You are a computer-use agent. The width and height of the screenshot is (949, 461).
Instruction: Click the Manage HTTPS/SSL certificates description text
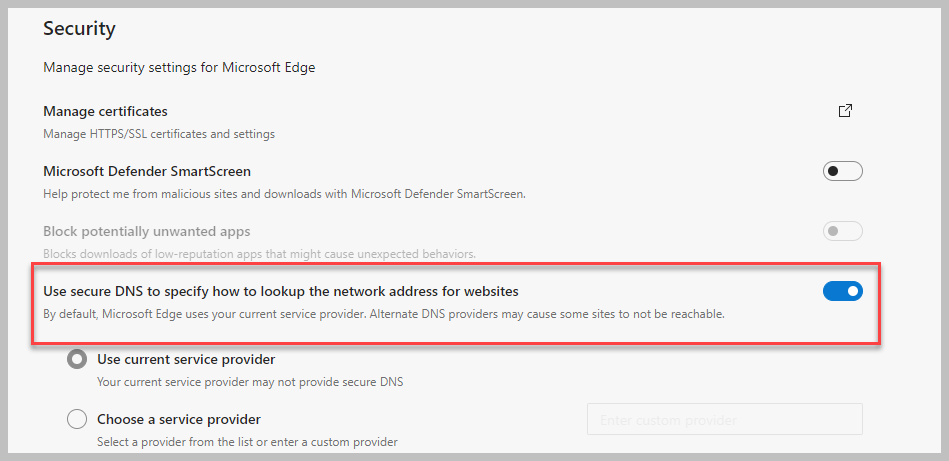pos(158,133)
